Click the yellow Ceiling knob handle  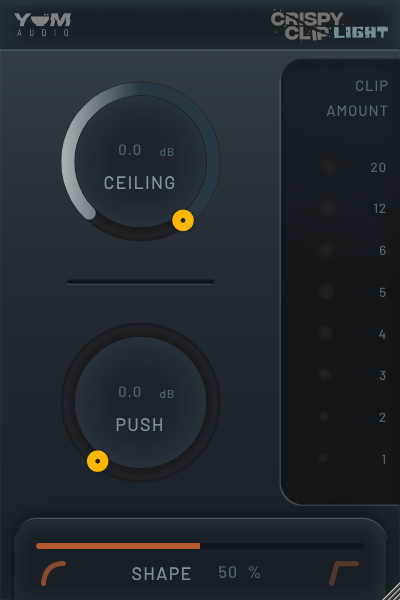[x=183, y=220]
